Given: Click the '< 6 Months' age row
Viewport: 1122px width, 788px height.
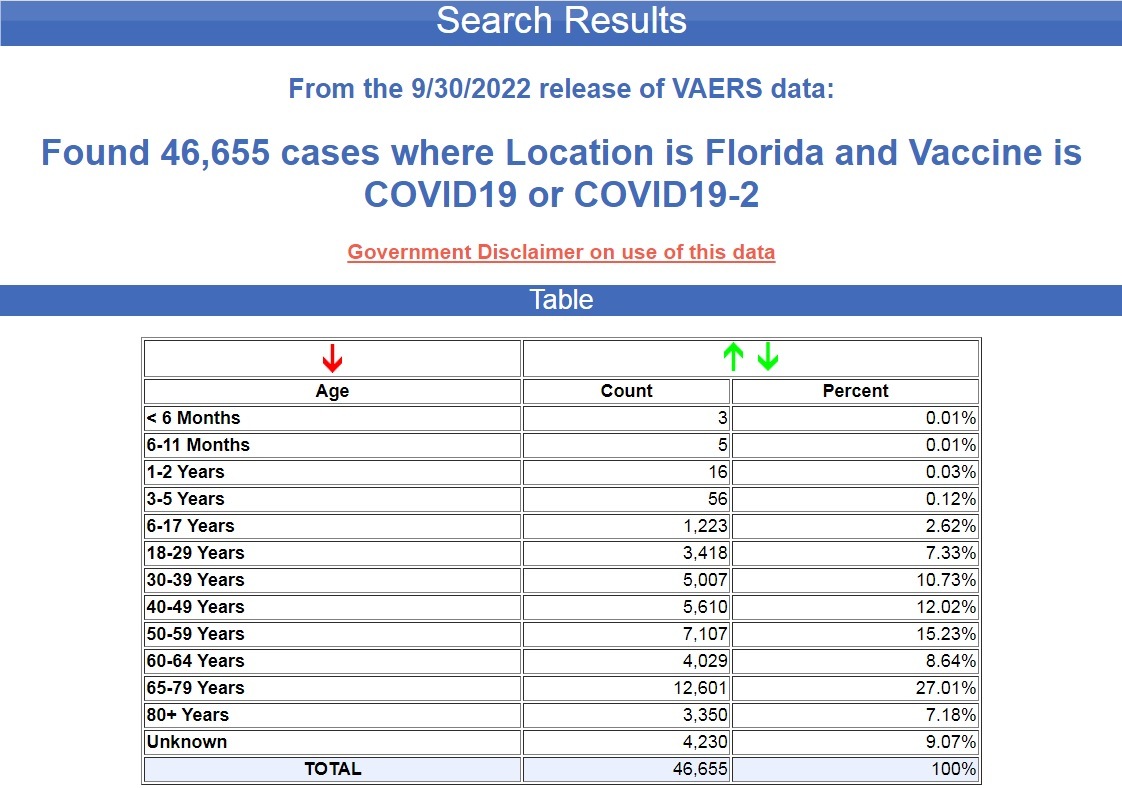Looking at the screenshot, I should [x=194, y=418].
